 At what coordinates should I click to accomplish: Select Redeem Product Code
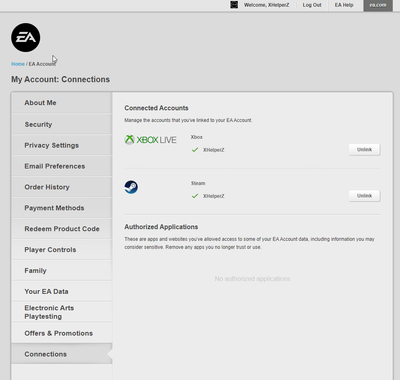coord(62,229)
